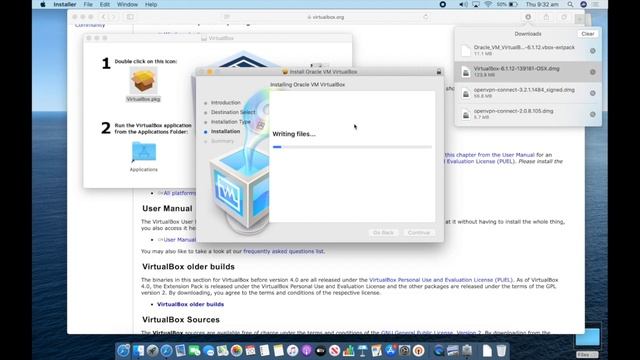
Task: Open Podcasts from the Dock
Action: [306, 351]
